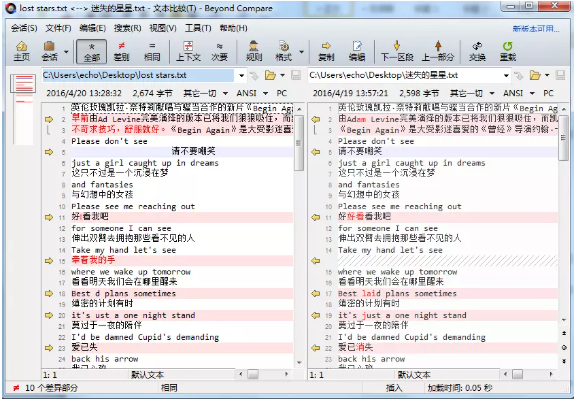Jump to 上一部分 previous difference section

pyautogui.click(x=438, y=51)
